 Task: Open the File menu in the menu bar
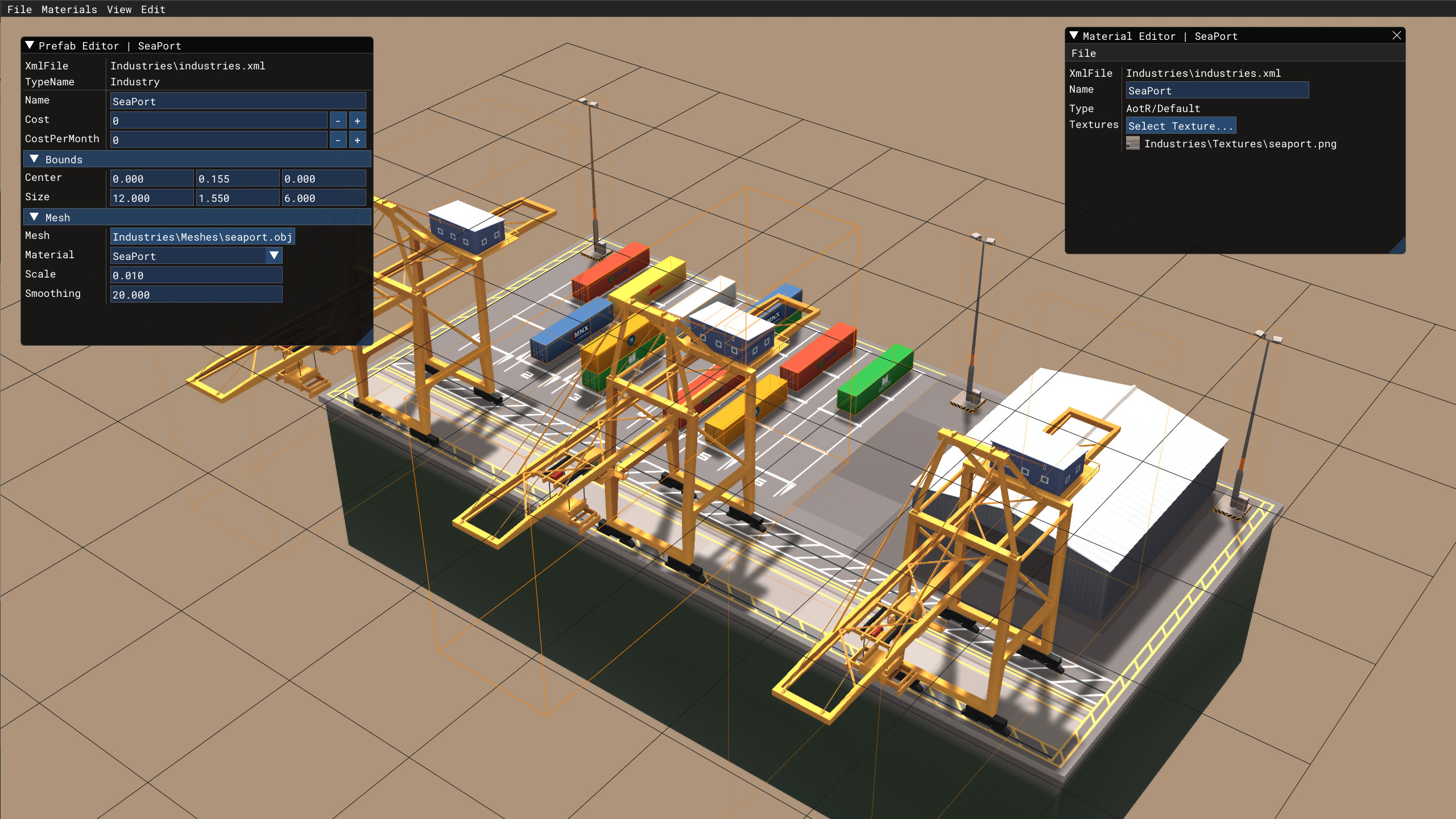[x=20, y=9]
